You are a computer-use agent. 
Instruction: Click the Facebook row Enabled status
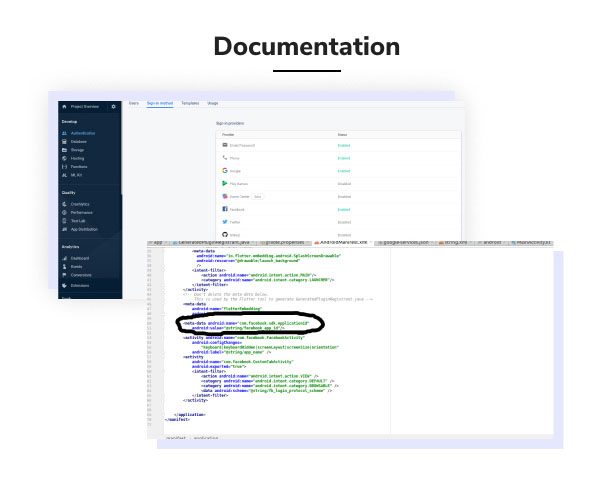point(344,209)
